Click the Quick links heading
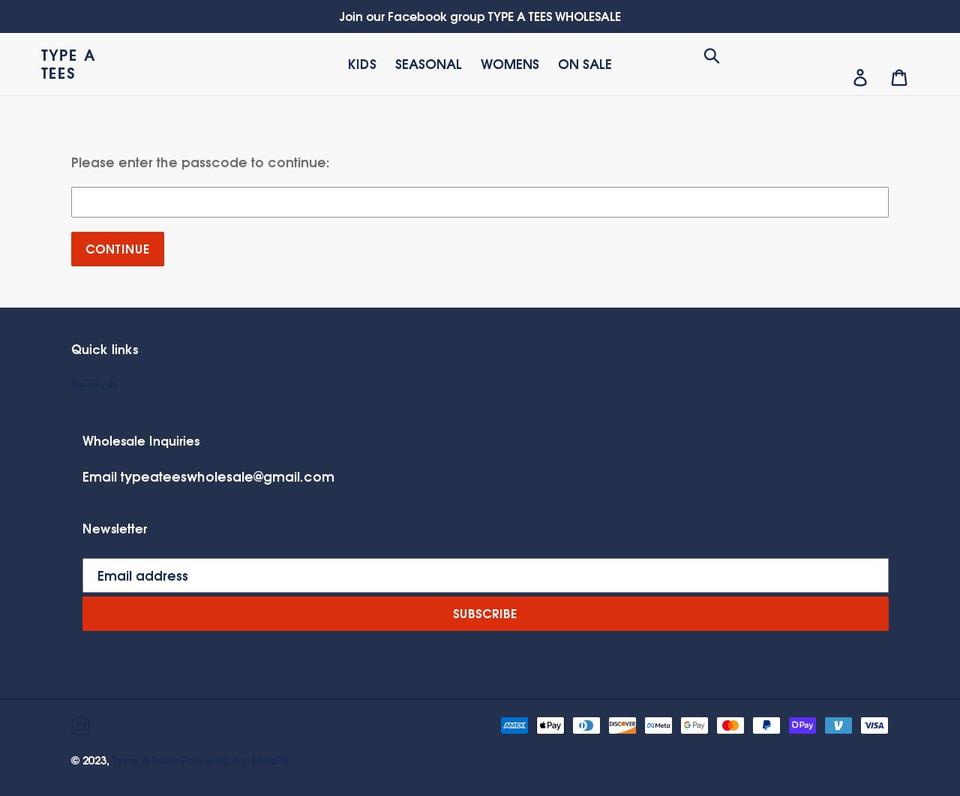 (105, 350)
